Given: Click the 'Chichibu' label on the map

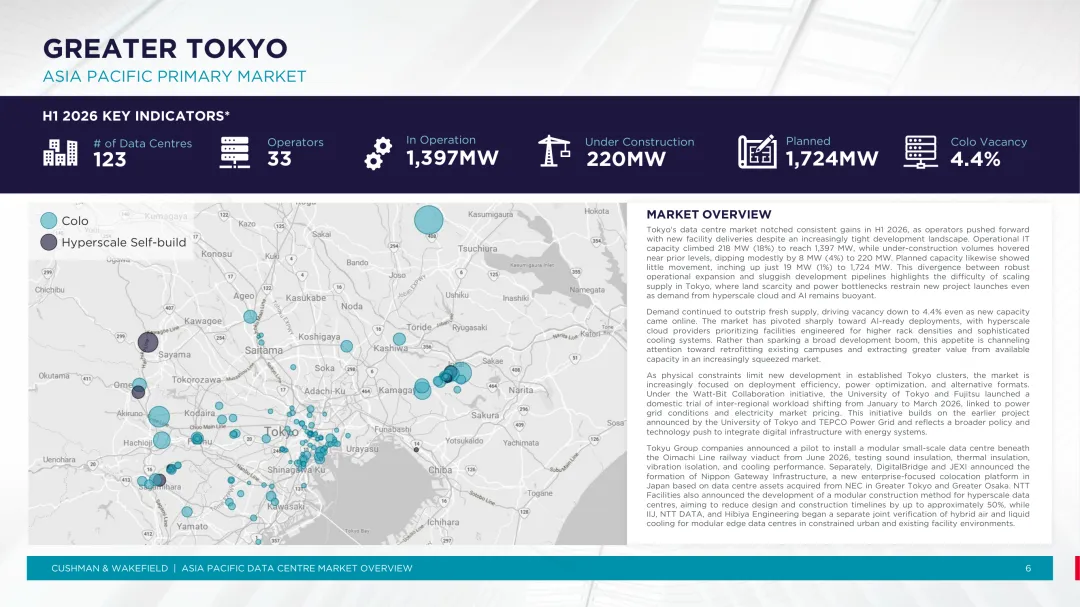Looking at the screenshot, I should (50, 290).
